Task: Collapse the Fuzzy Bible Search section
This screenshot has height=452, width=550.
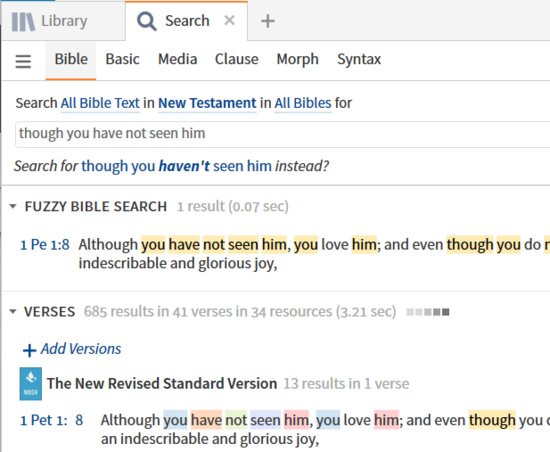Action: pyautogui.click(x=13, y=206)
